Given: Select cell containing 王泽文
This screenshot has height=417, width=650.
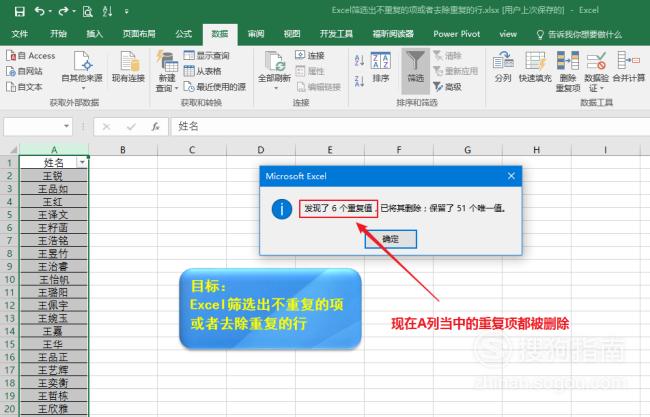Looking at the screenshot, I should pyautogui.click(x=54, y=215).
